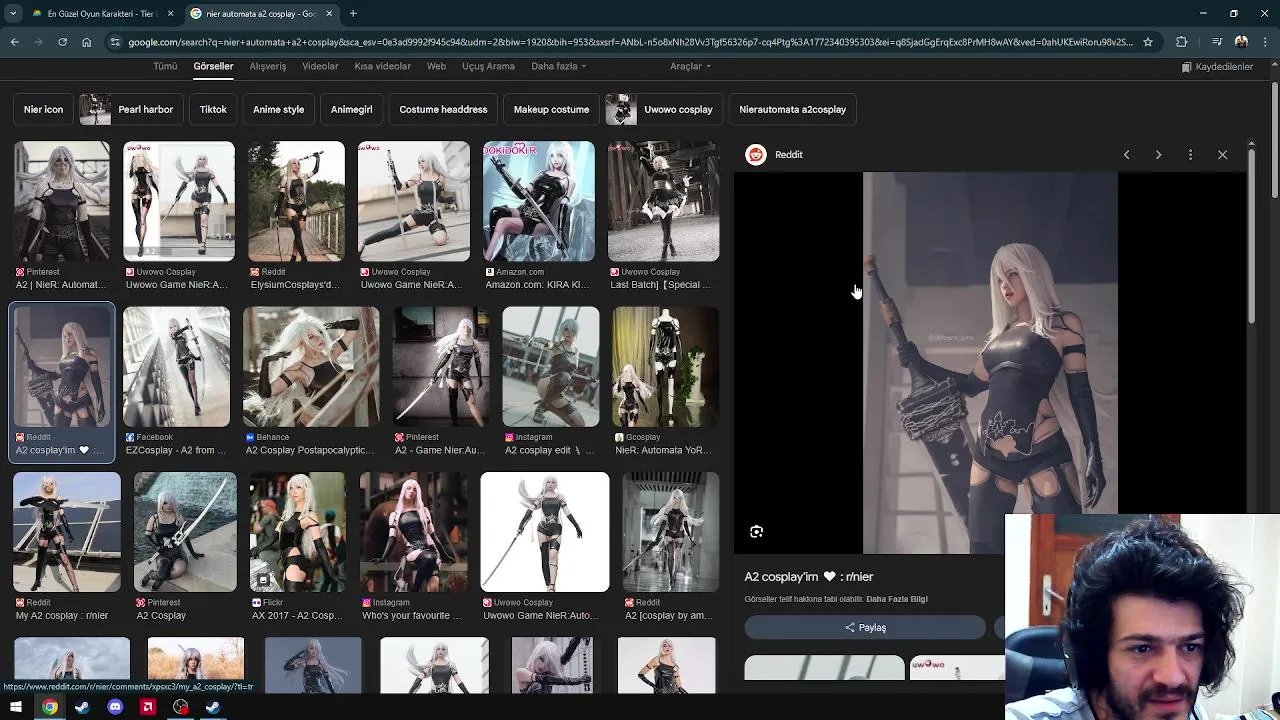Viewport: 1280px width, 720px height.
Task: Close the image preview panel
Action: click(1222, 155)
